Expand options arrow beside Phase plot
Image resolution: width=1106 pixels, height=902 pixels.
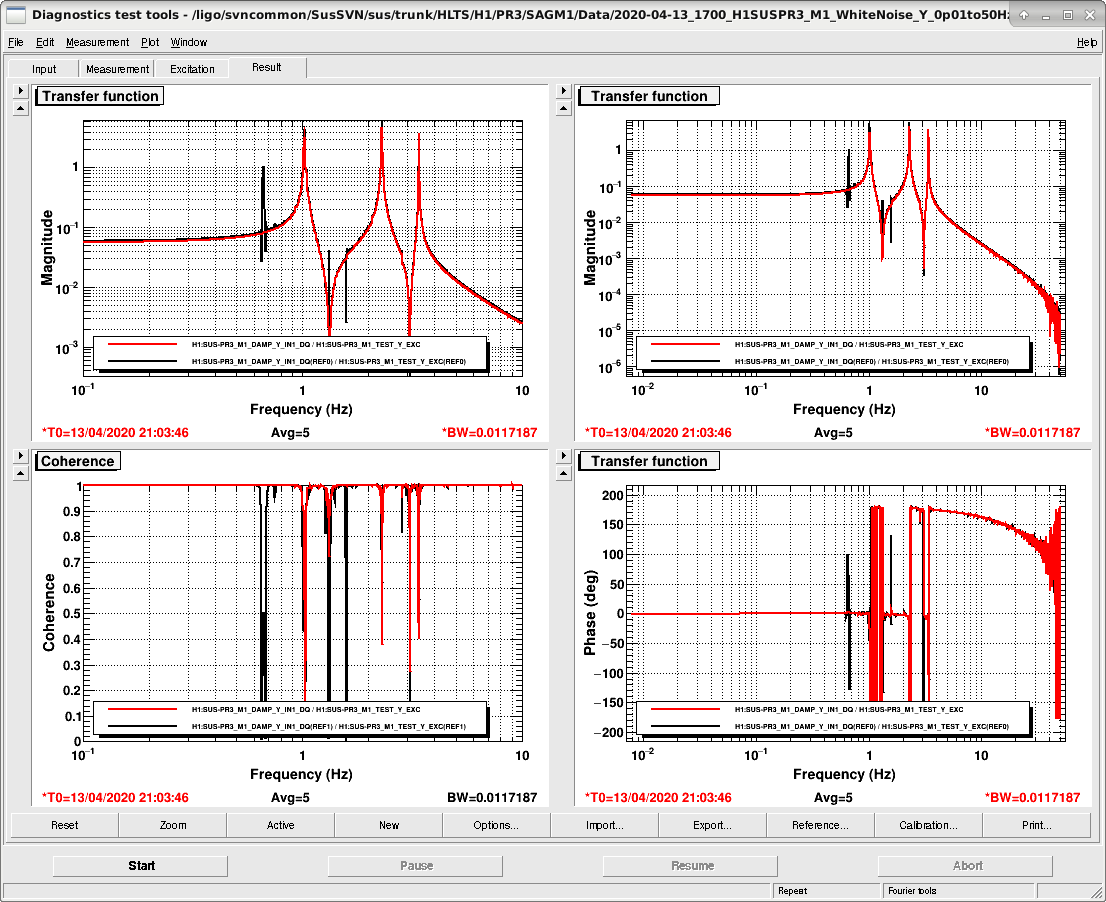(x=563, y=456)
